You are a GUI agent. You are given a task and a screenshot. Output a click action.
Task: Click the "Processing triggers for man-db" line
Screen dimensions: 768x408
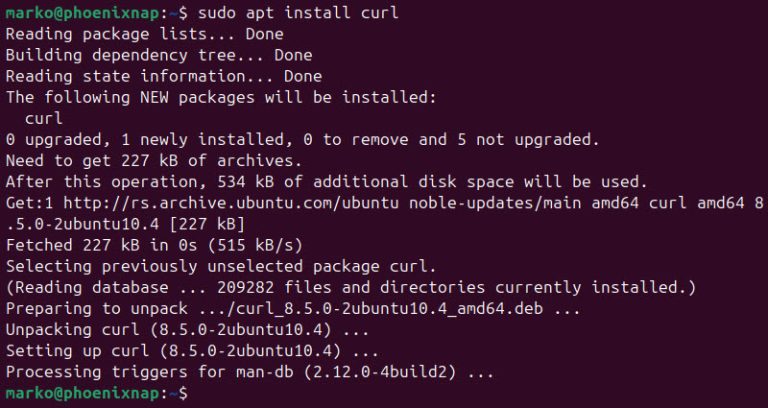click(x=250, y=372)
